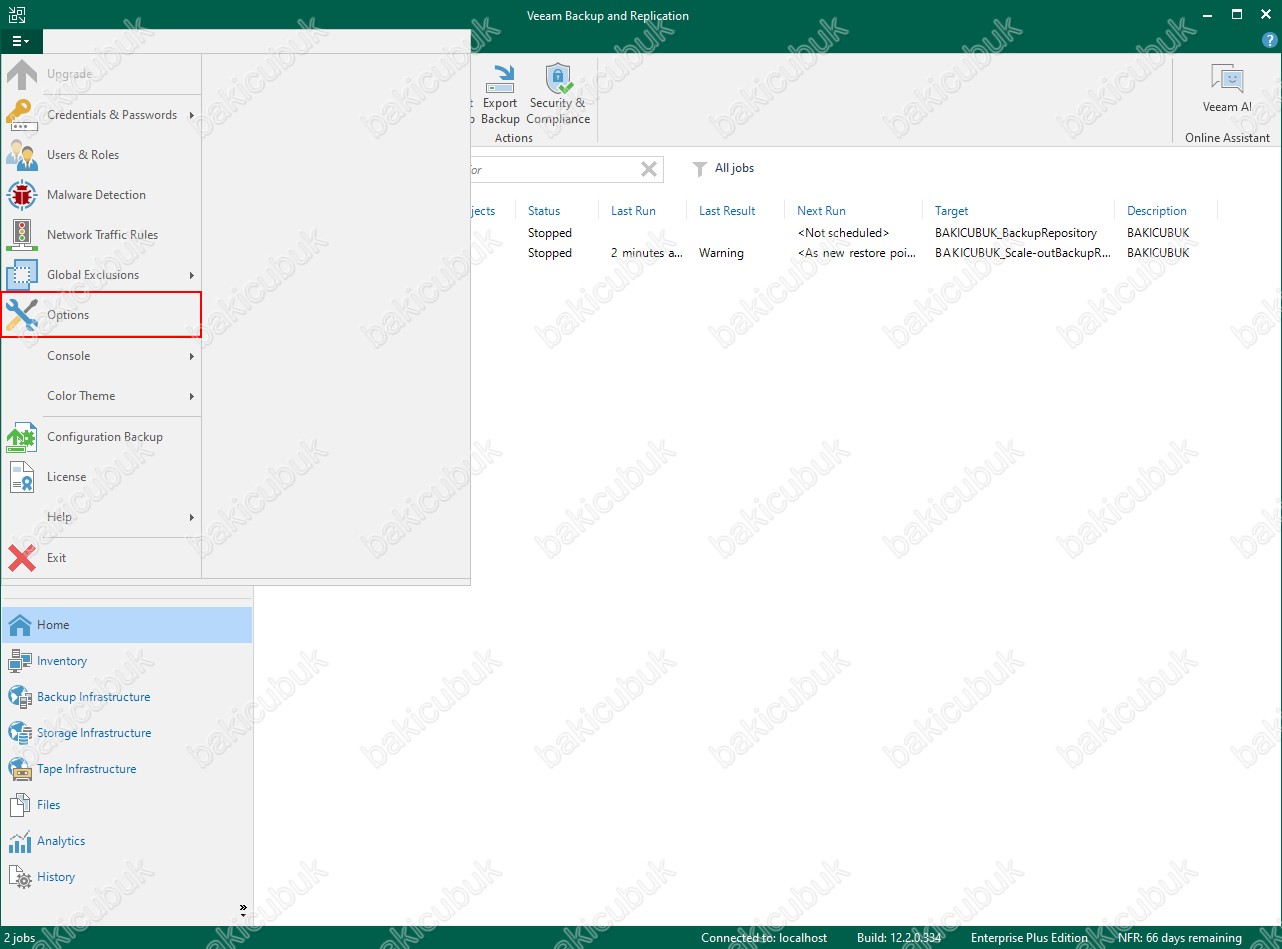The height and width of the screenshot is (949, 1282).
Task: Launch the Veeam AI online assistant
Action: pos(1227,89)
